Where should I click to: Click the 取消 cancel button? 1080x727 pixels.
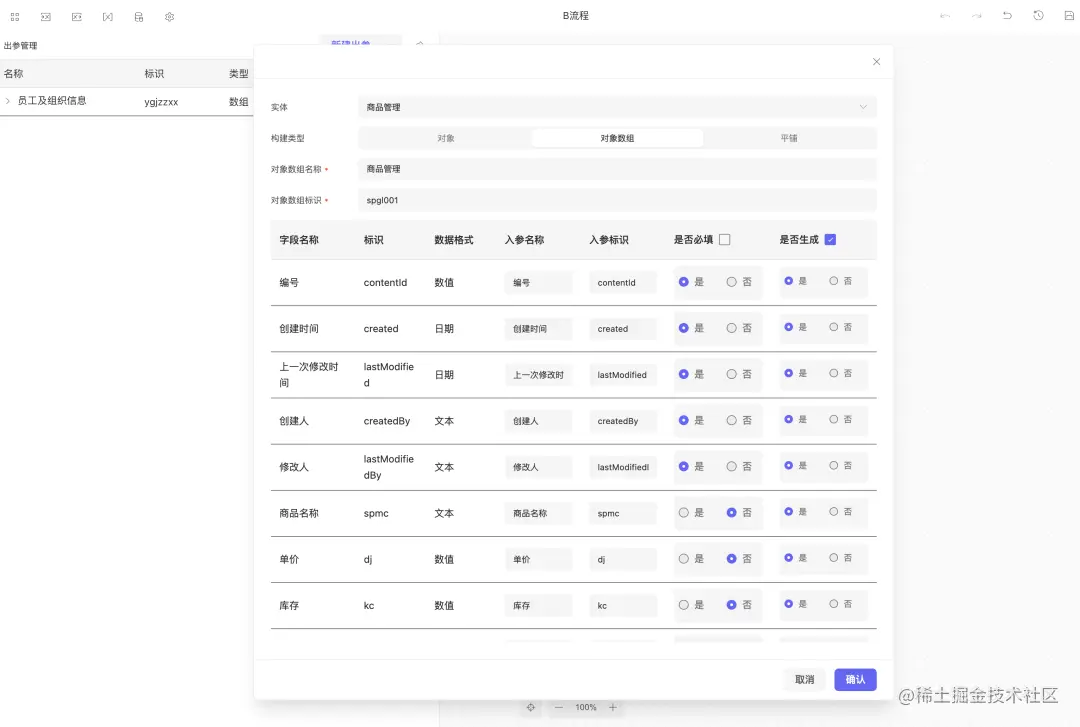(x=805, y=679)
